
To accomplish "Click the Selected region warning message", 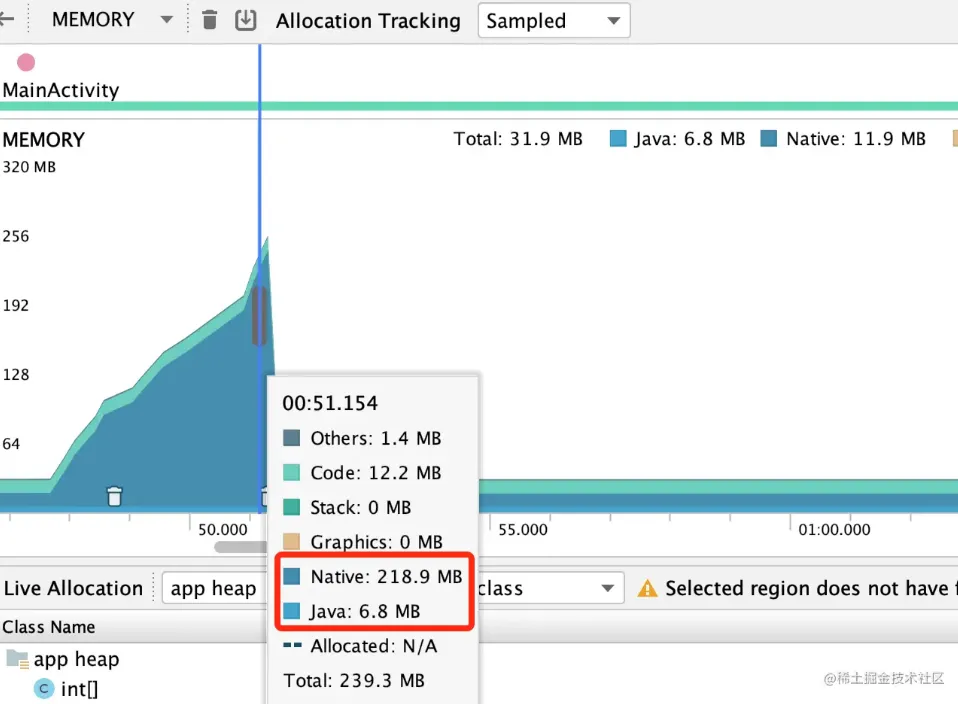I will click(811, 588).
